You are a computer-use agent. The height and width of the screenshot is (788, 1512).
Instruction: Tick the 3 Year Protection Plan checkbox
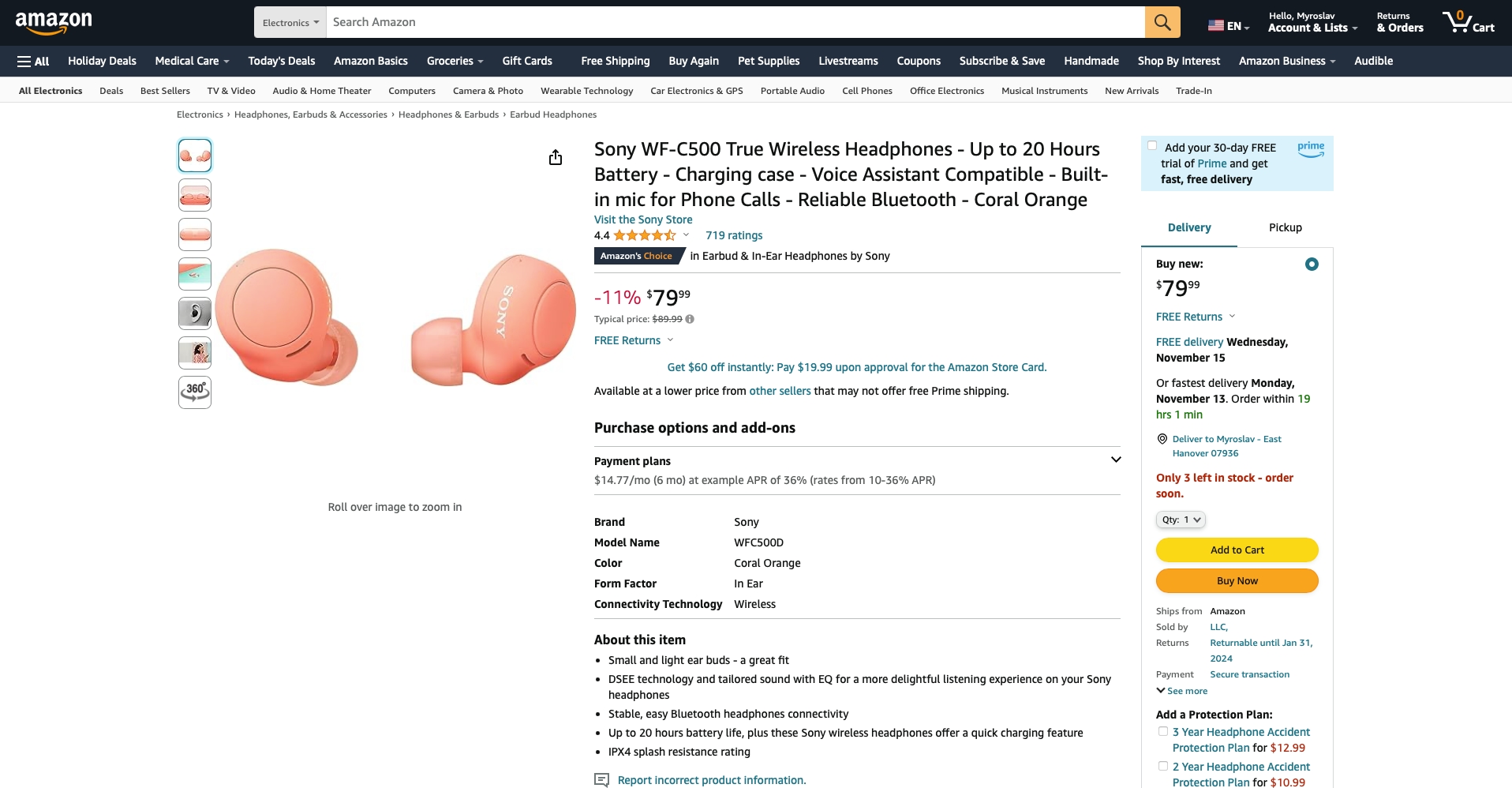[x=1163, y=732]
